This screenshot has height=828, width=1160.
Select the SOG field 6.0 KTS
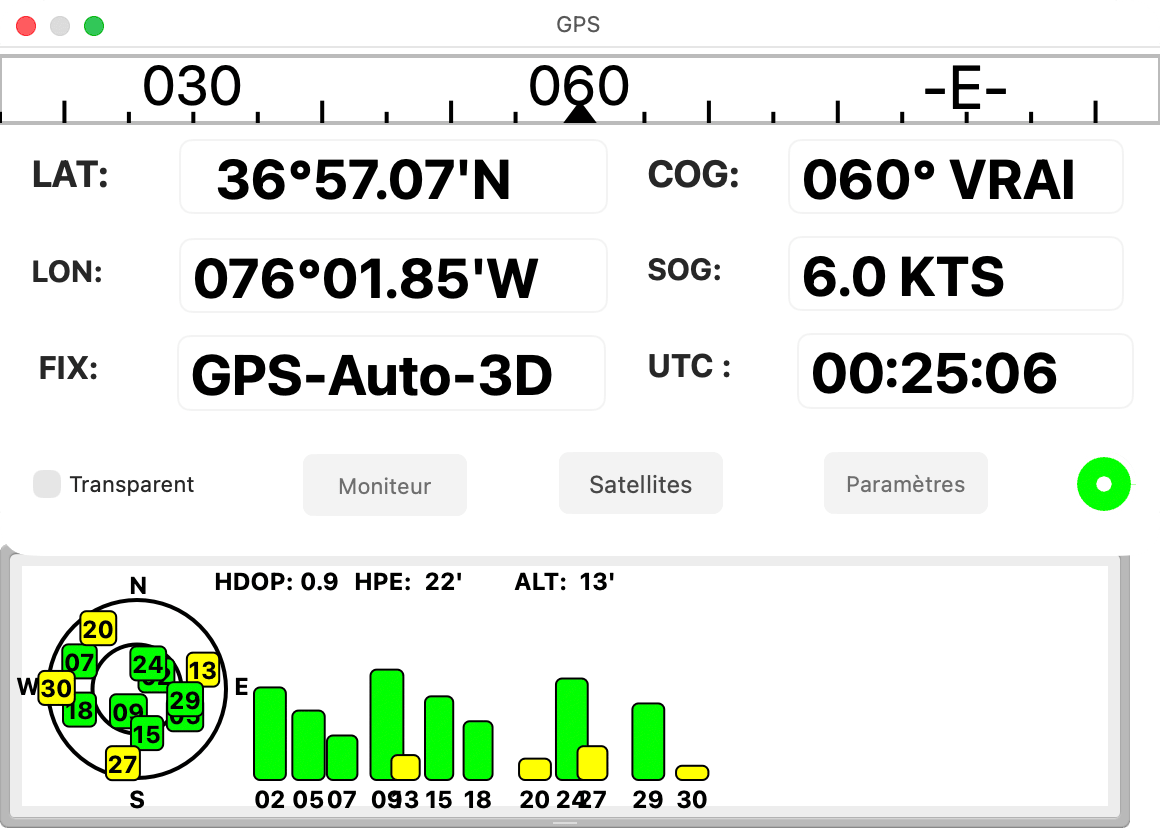tap(956, 274)
